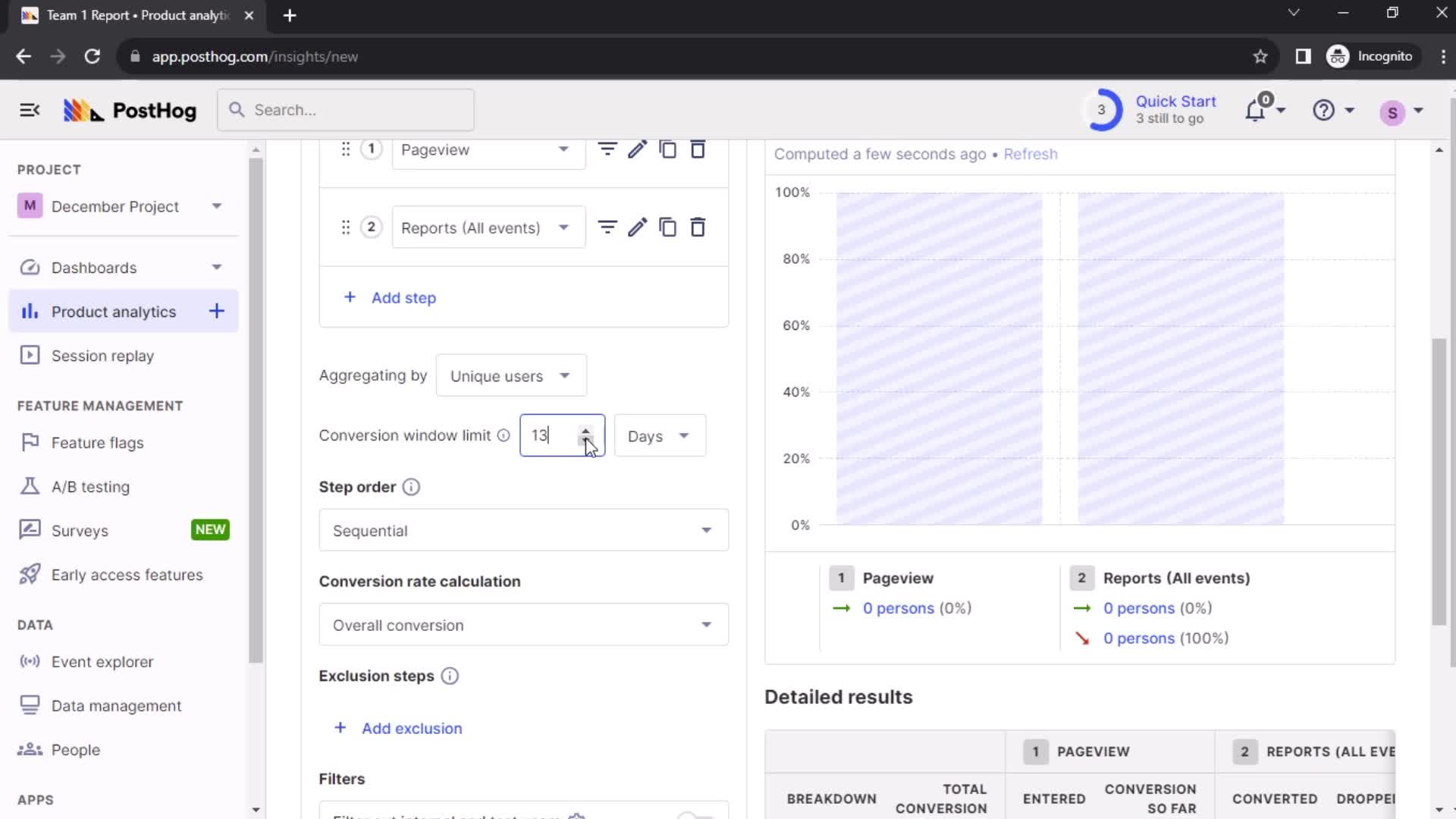Expand the Step order Sequential dropdown

523,530
